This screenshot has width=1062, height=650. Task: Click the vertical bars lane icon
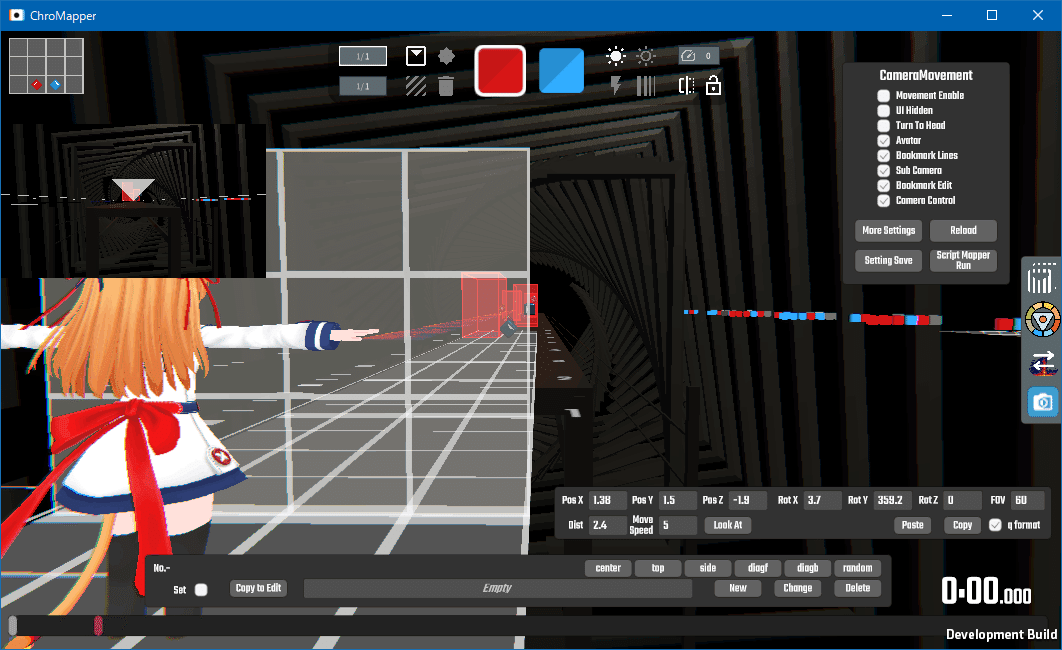click(x=646, y=86)
